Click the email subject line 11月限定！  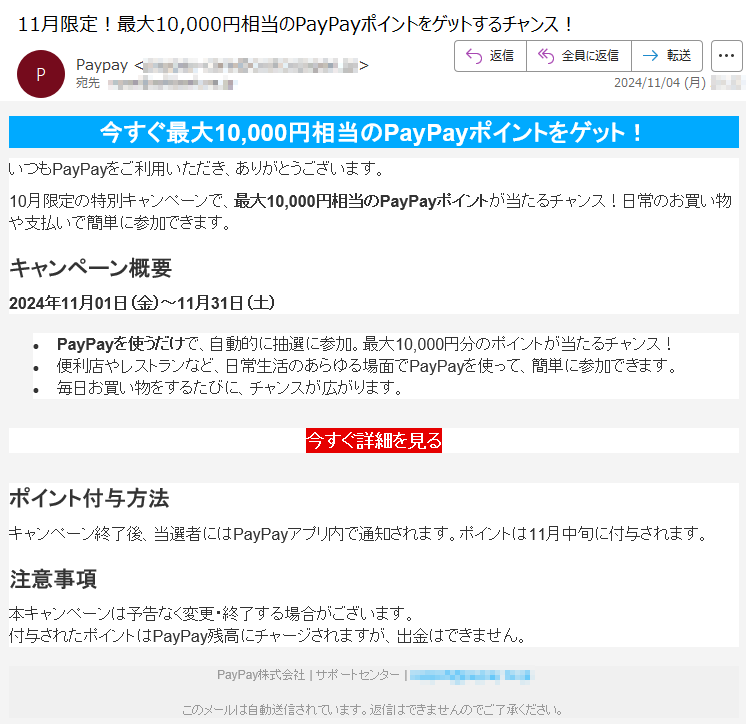coord(295,24)
